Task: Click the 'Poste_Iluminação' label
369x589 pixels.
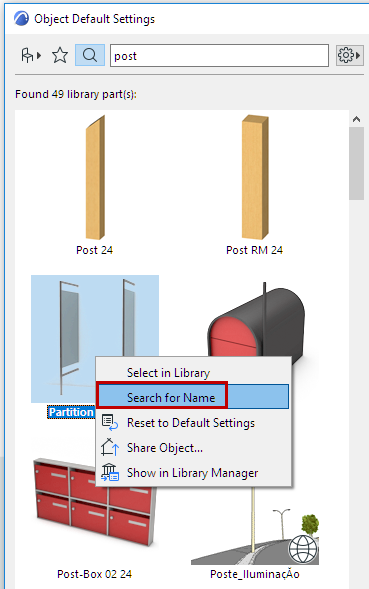Action: click(255, 574)
